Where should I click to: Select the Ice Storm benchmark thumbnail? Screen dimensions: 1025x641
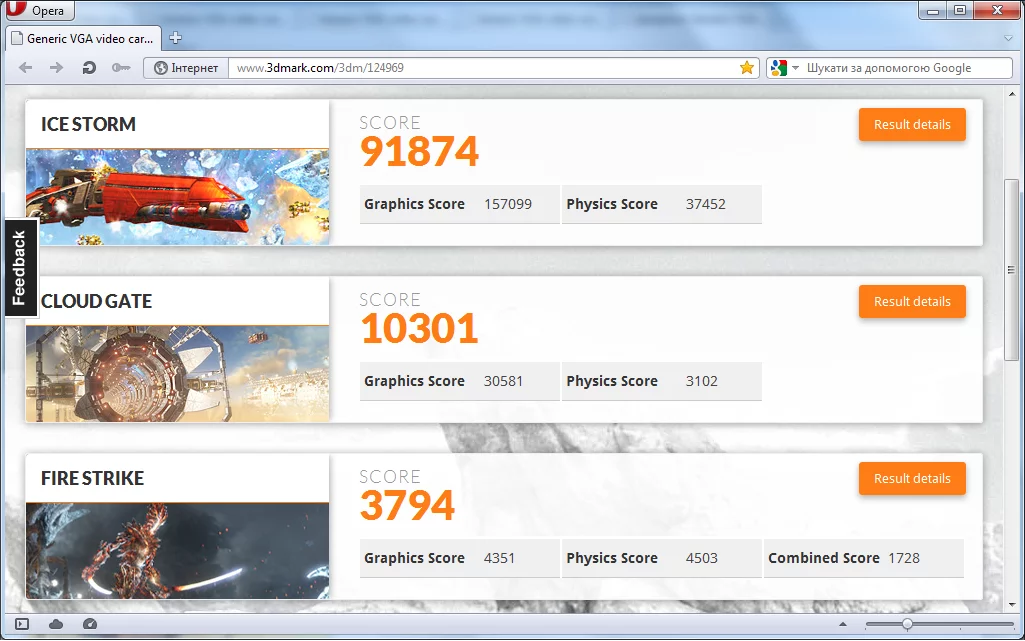[x=177, y=197]
